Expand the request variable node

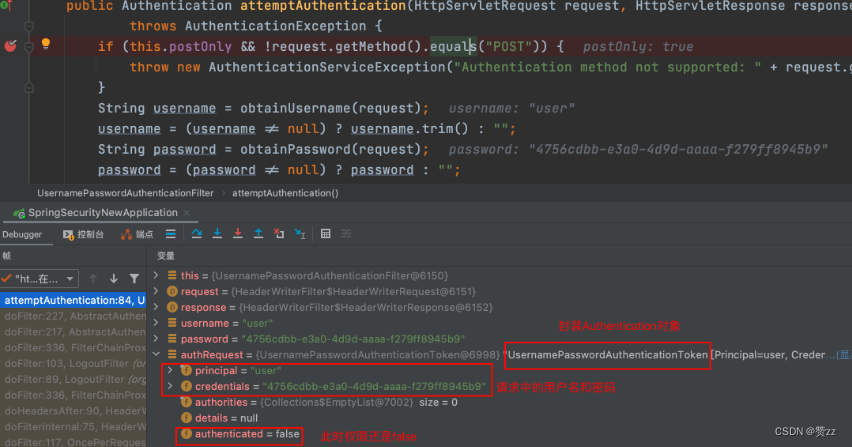[x=156, y=291]
